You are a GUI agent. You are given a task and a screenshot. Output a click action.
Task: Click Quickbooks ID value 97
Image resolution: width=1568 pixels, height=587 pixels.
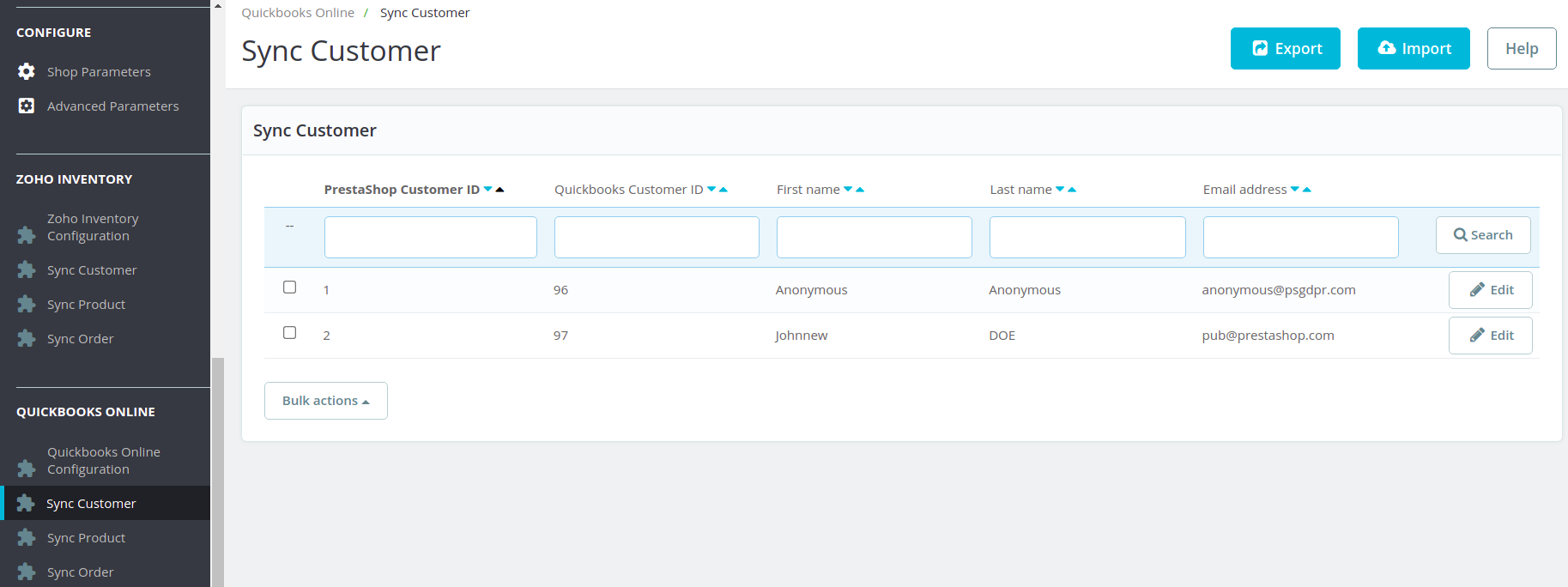click(x=560, y=336)
